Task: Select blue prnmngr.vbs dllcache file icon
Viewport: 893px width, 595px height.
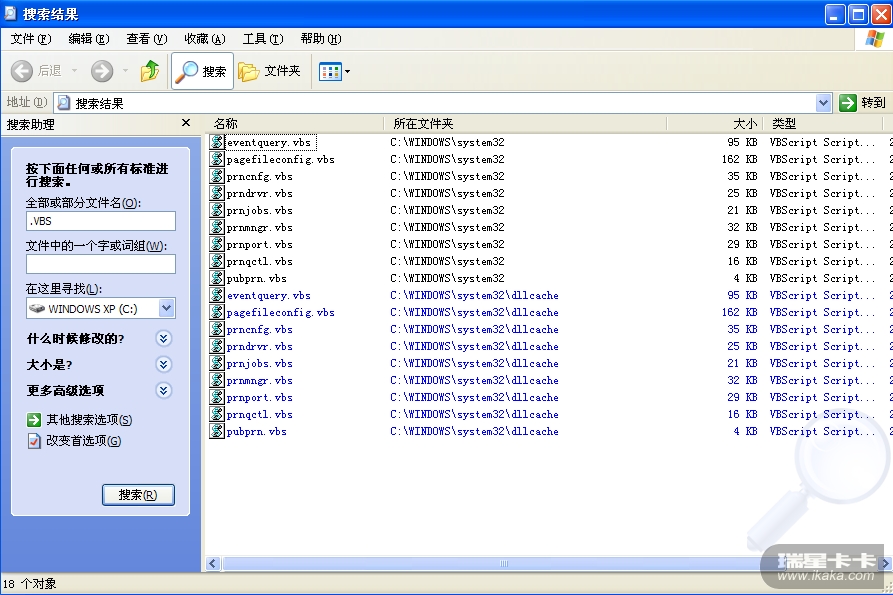Action: [x=216, y=380]
